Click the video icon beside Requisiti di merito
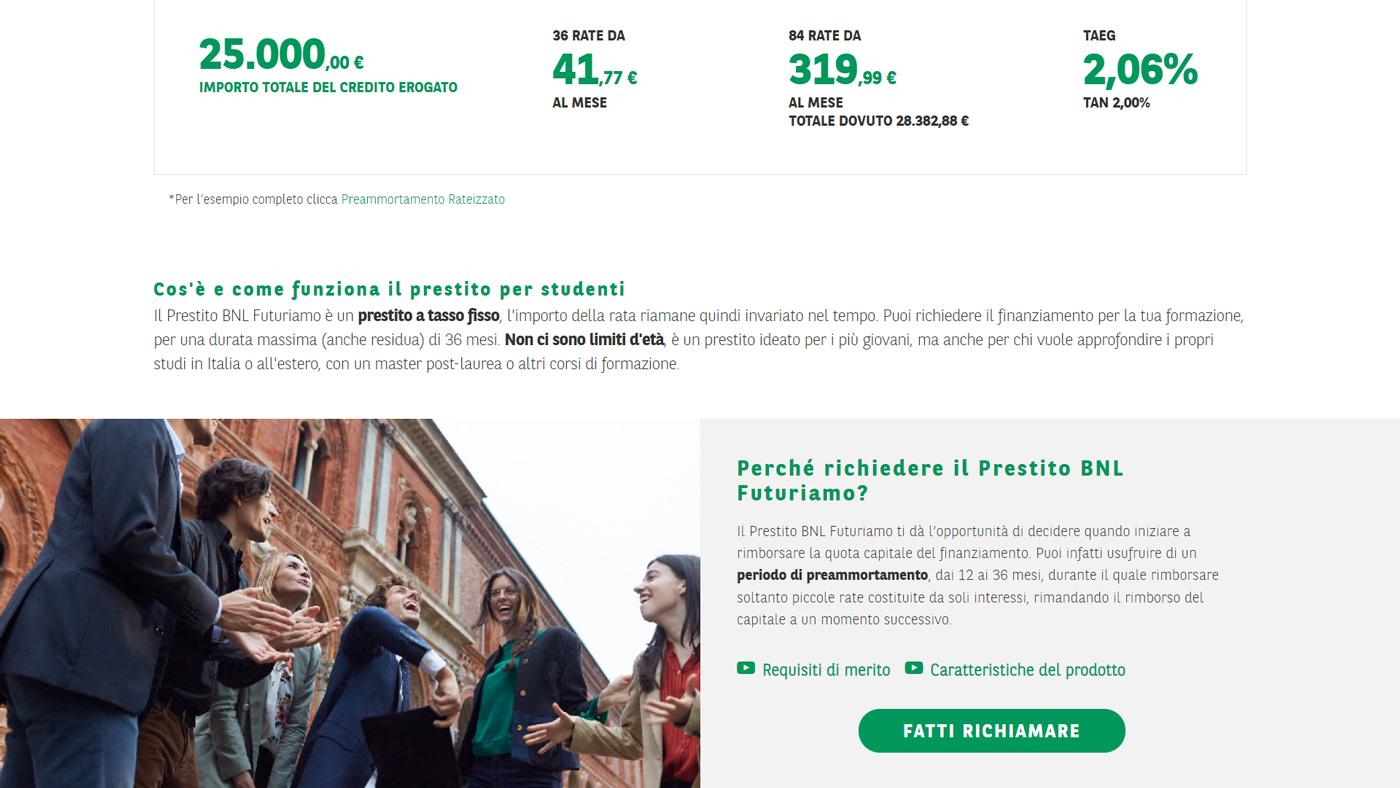 746,668
